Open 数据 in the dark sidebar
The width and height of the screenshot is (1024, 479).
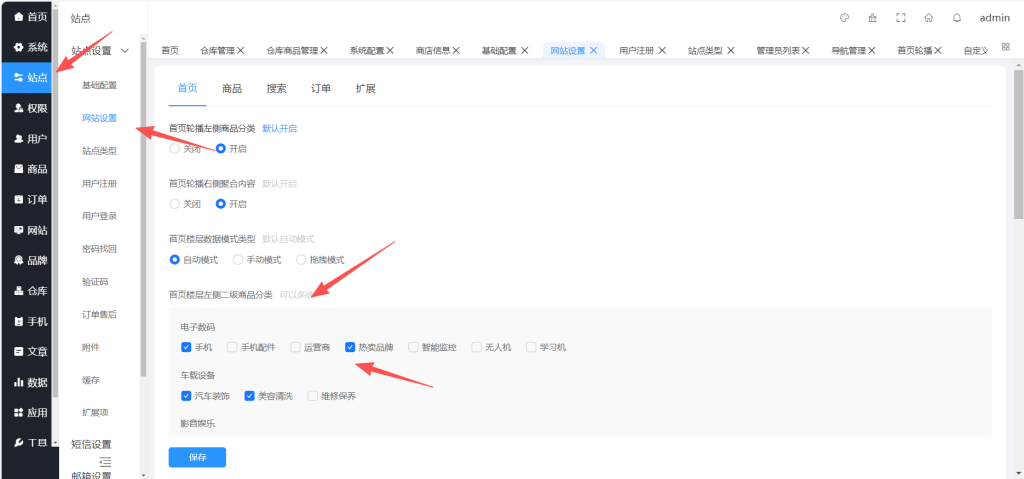click(x=30, y=382)
